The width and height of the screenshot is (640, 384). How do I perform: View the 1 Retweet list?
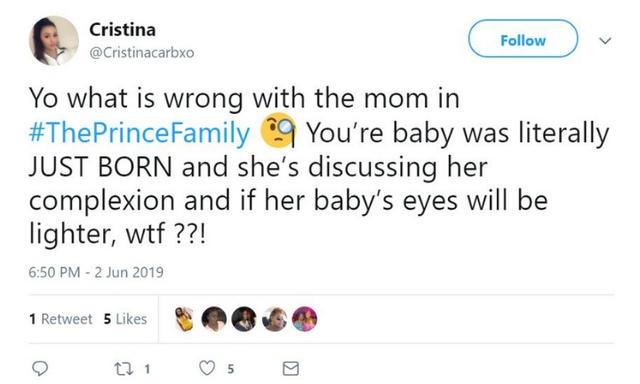pos(61,319)
